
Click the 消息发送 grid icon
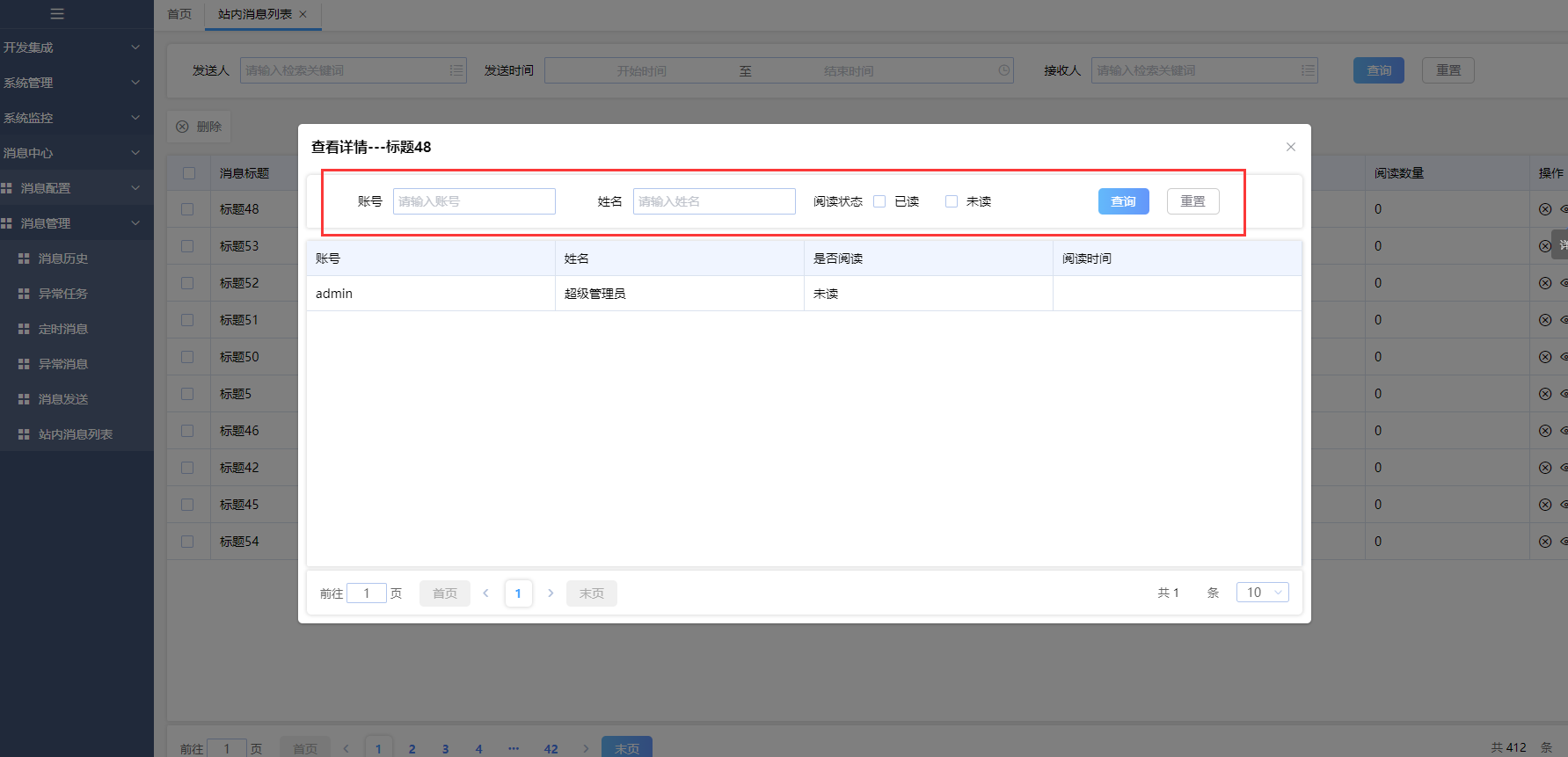pos(24,399)
